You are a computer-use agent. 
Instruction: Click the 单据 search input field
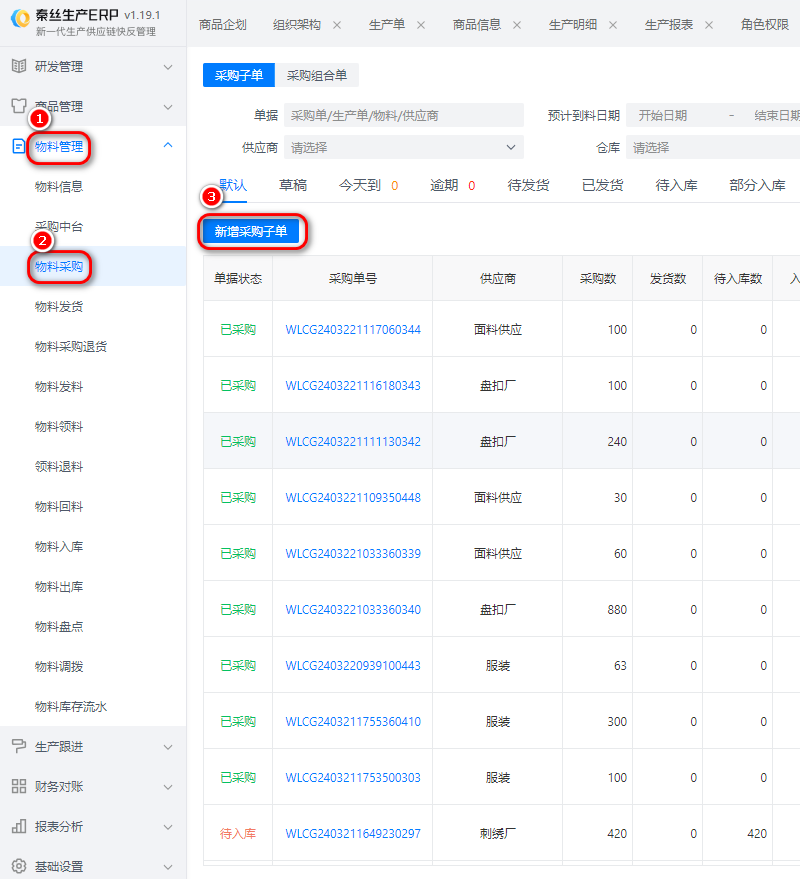tap(403, 116)
